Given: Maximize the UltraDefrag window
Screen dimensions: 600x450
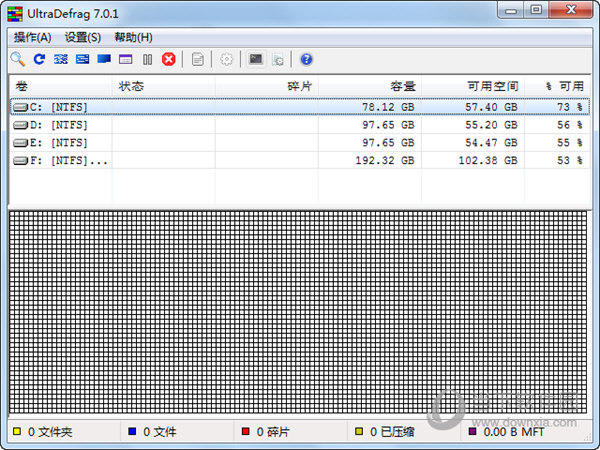Looking at the screenshot, I should [536, 10].
